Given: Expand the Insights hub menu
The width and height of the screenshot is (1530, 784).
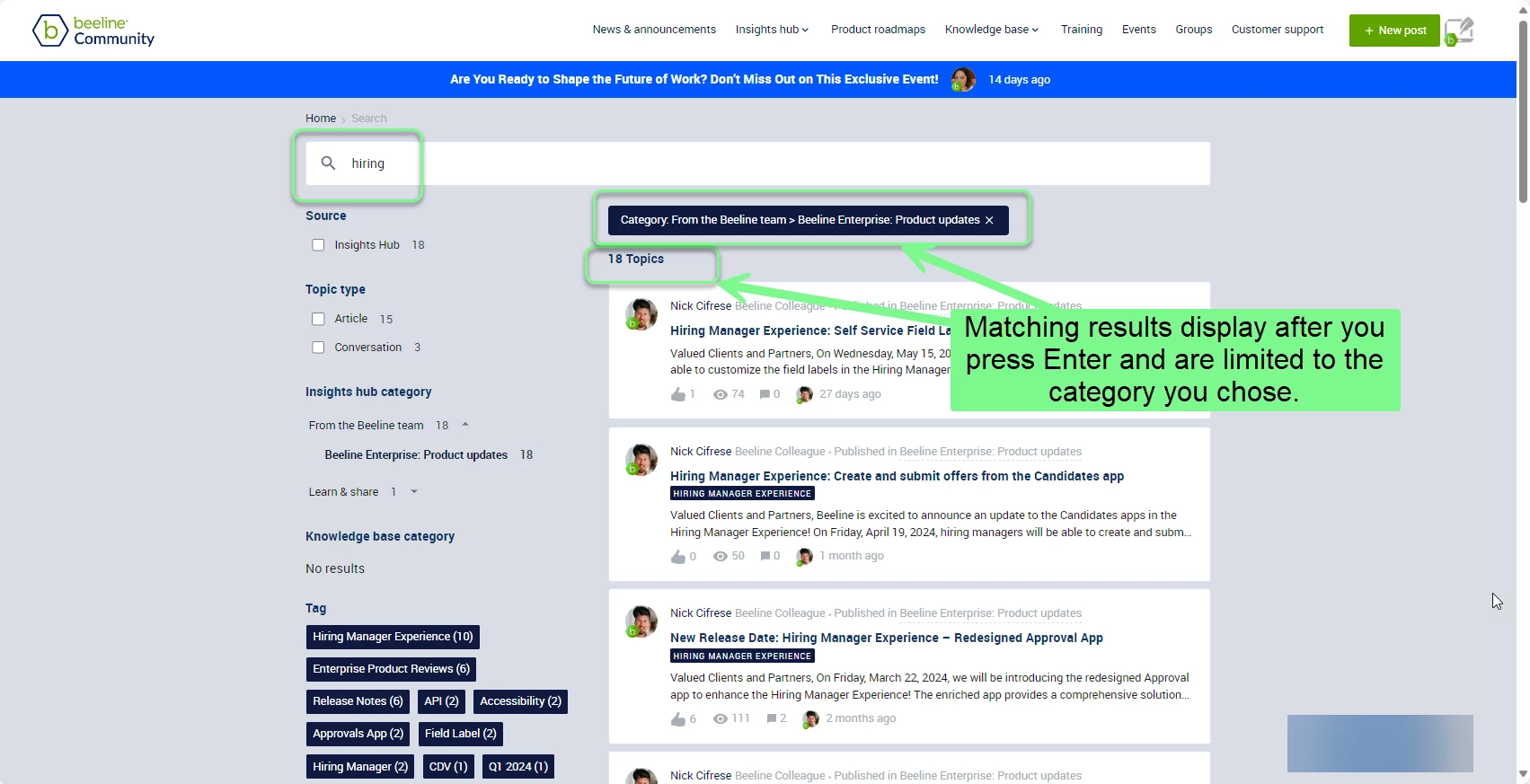Looking at the screenshot, I should 772,30.
